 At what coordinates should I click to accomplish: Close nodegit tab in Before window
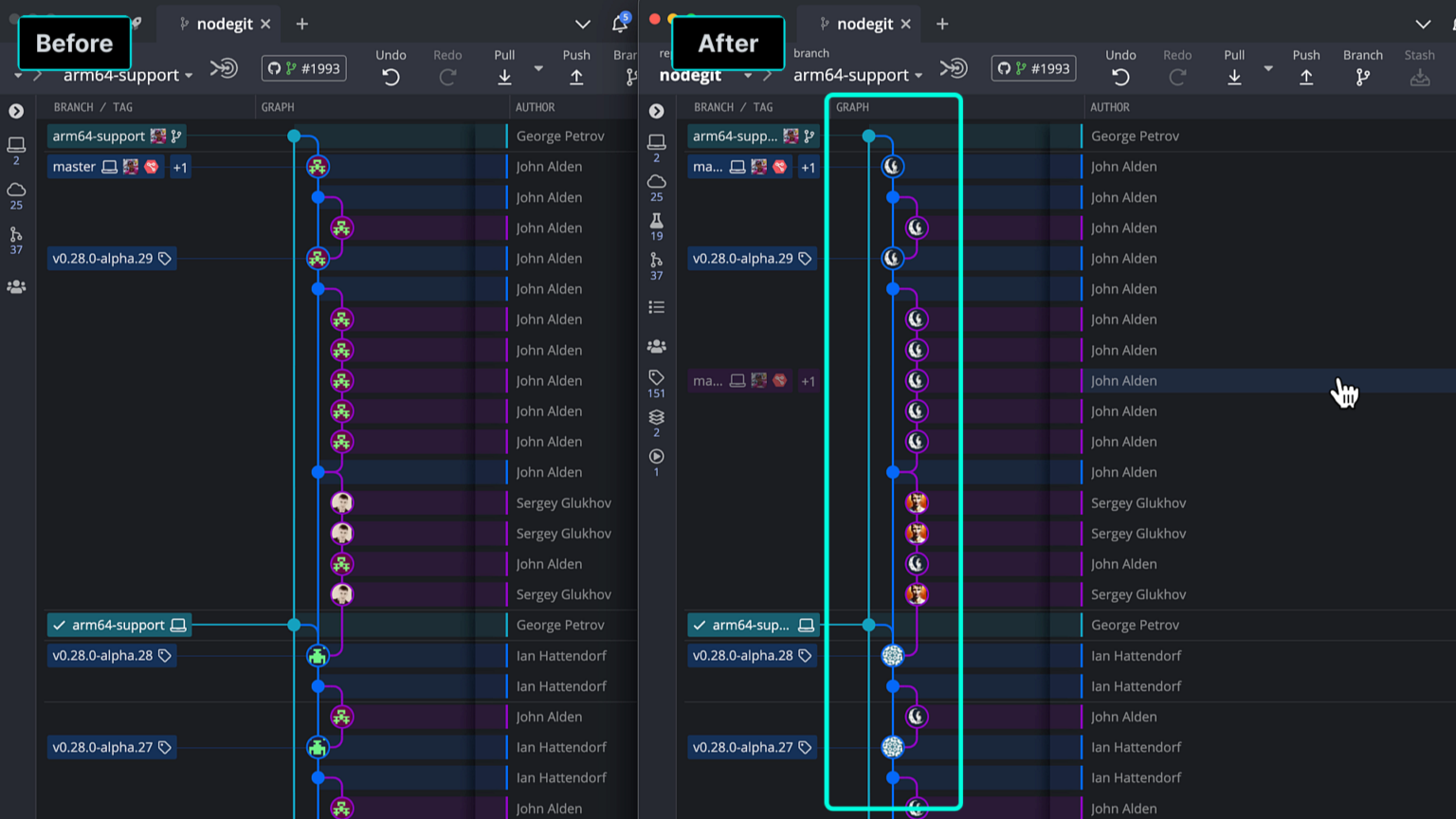[x=265, y=24]
